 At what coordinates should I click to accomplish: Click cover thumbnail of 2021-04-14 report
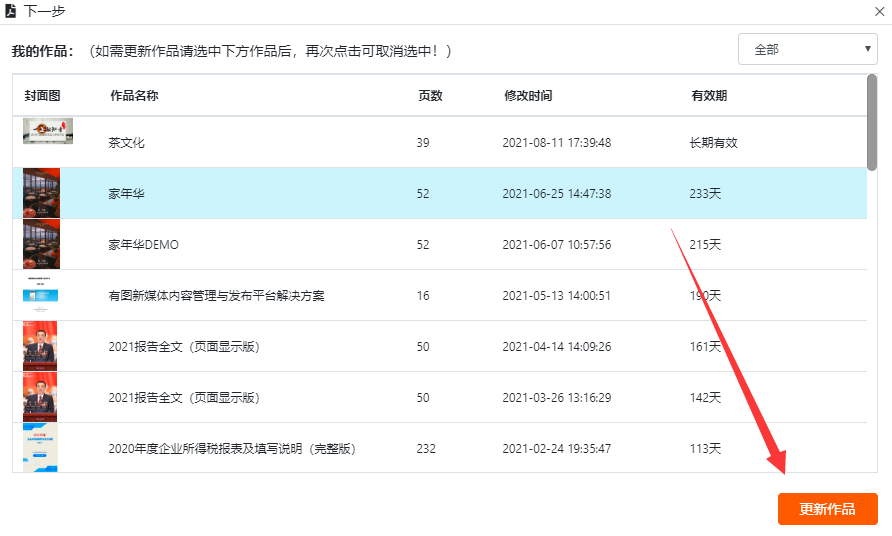41,346
